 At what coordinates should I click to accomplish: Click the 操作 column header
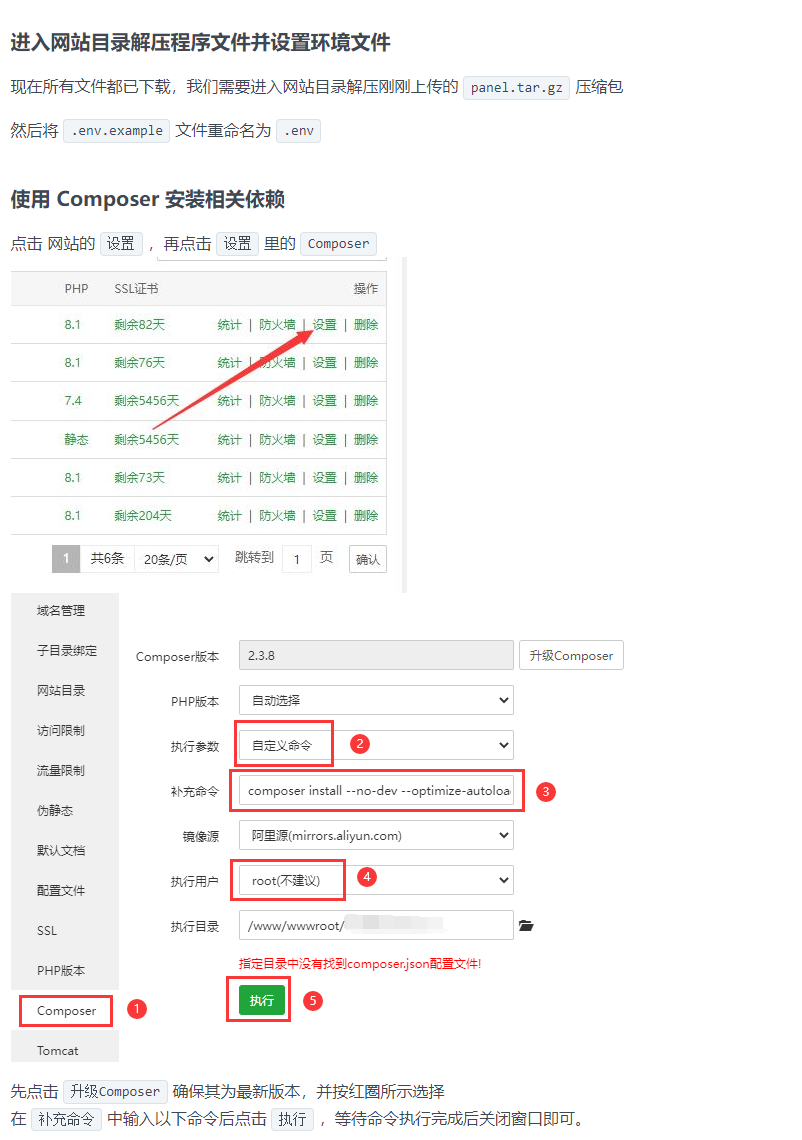[366, 289]
